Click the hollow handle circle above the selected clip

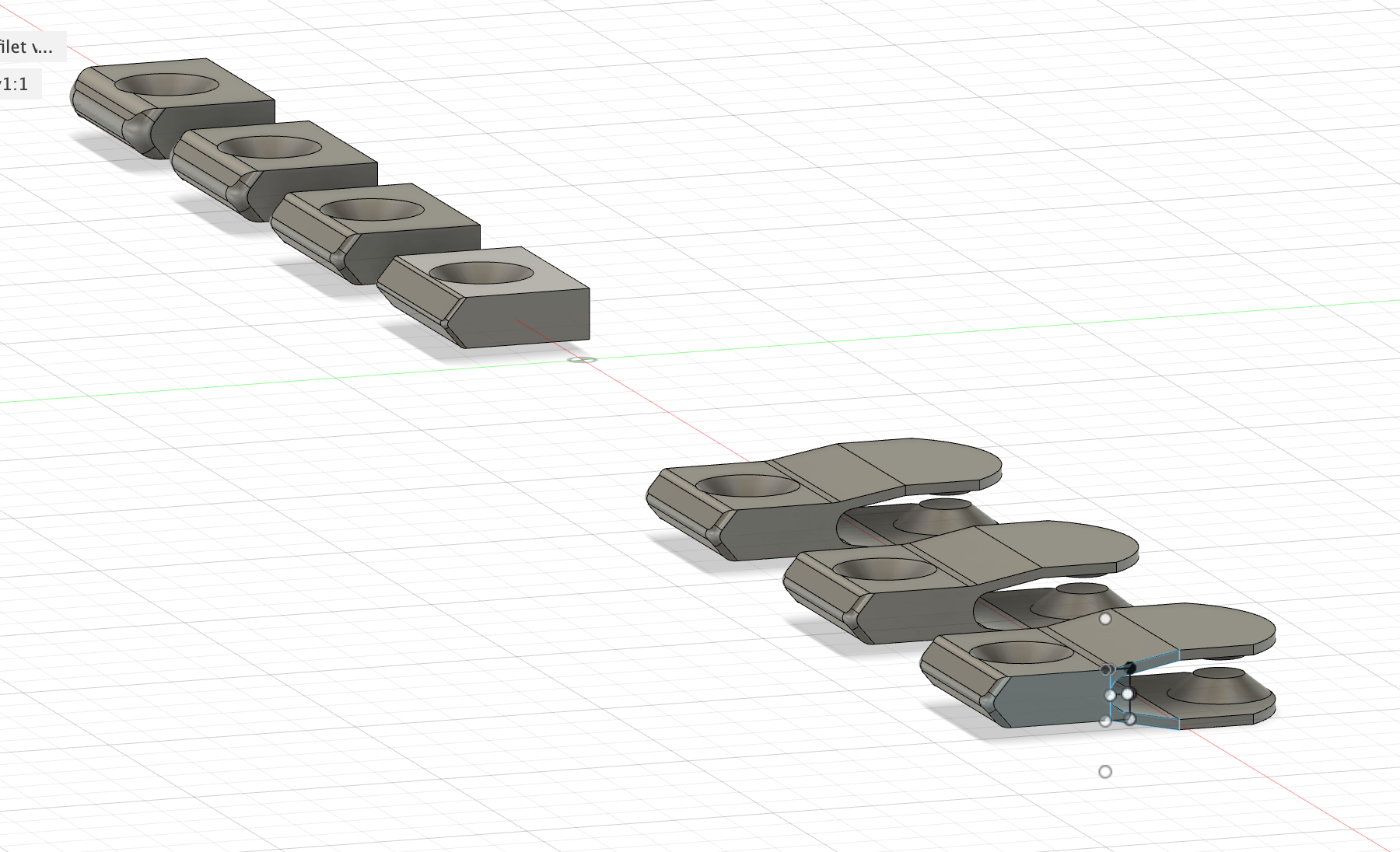(x=1105, y=619)
